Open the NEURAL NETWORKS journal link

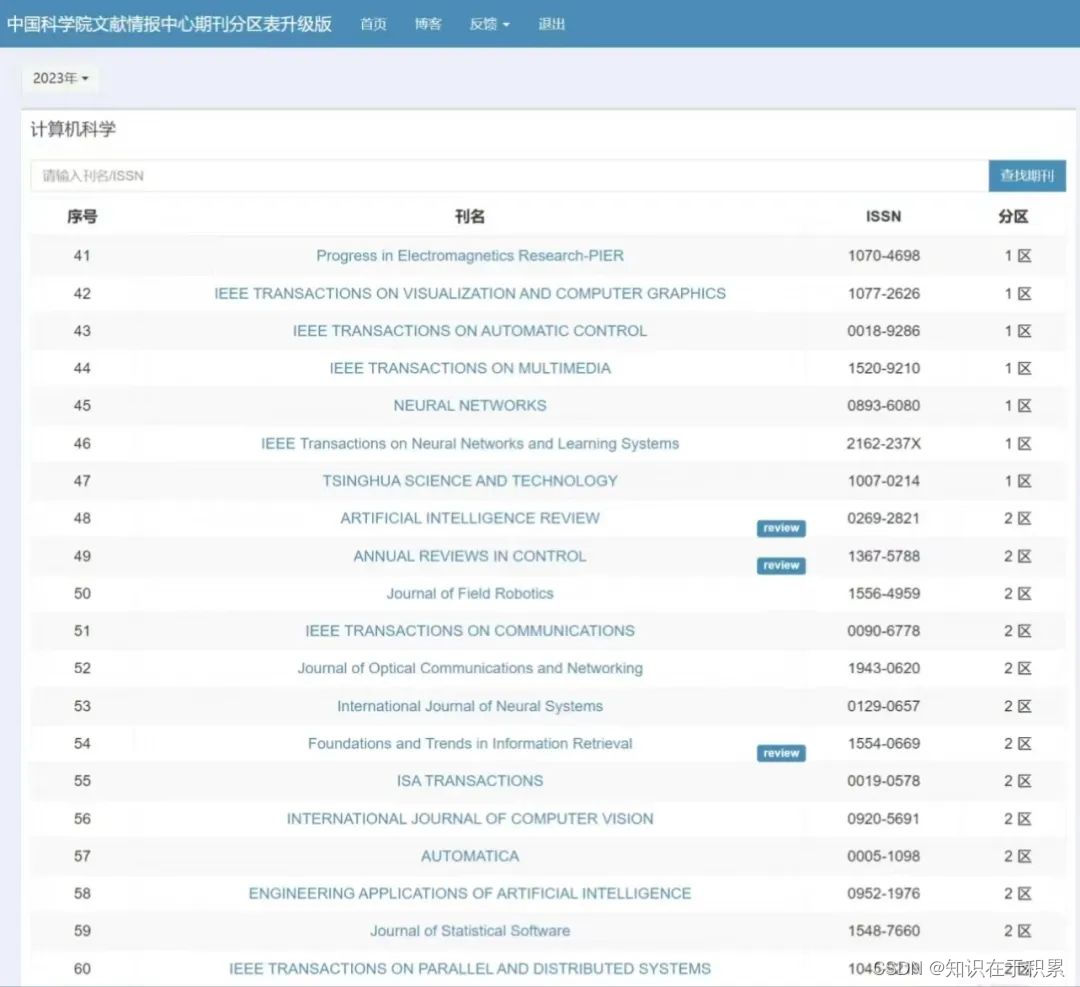pos(470,406)
